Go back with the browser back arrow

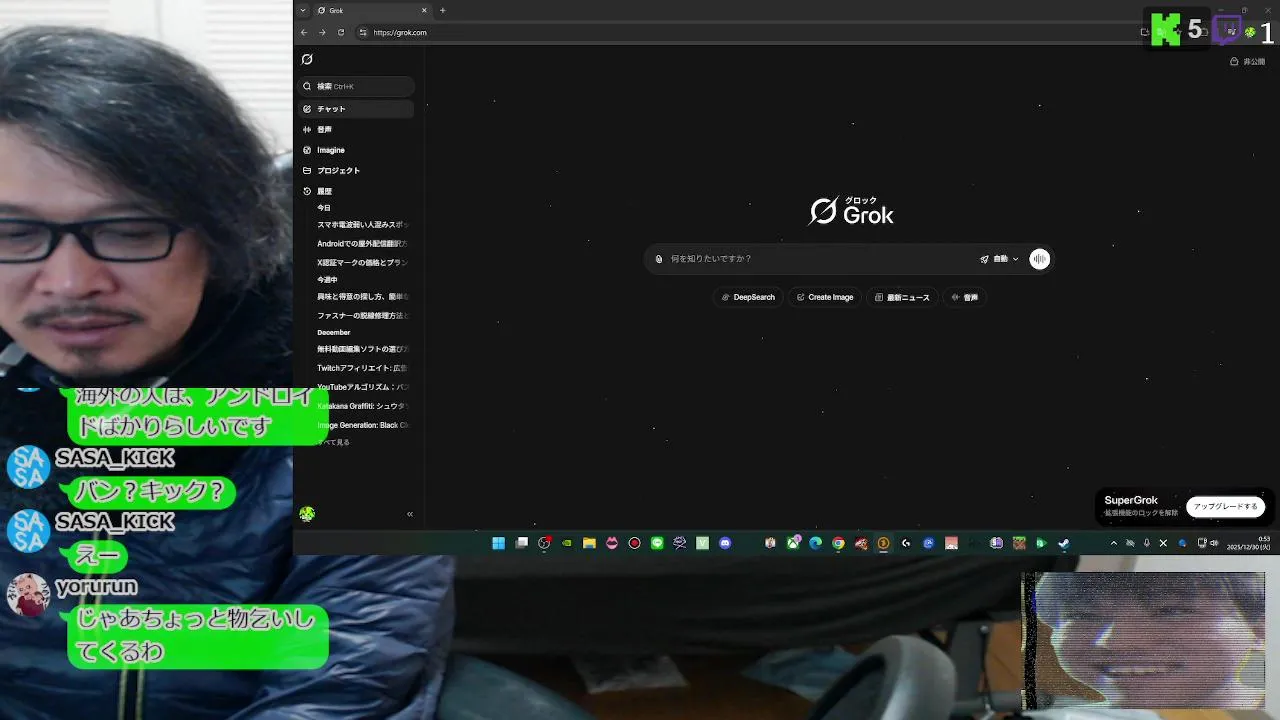(x=304, y=32)
